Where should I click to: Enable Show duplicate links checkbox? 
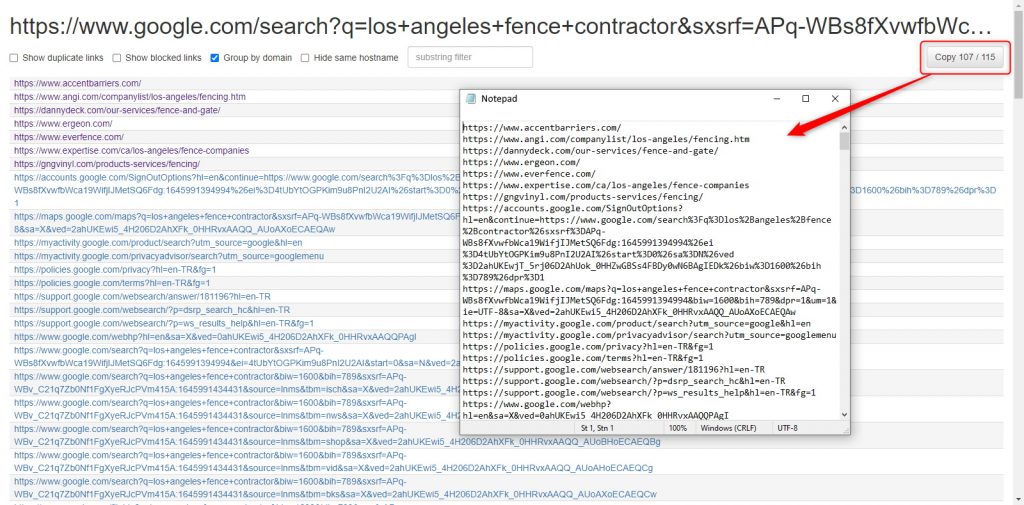(x=14, y=58)
